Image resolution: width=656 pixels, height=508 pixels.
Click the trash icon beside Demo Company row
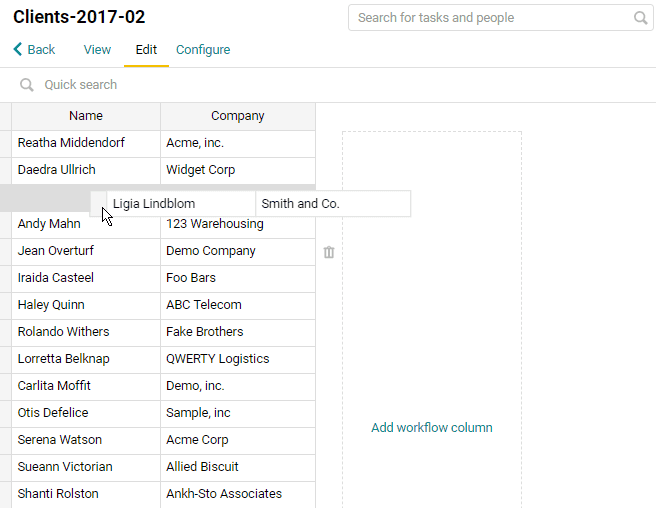pyautogui.click(x=329, y=252)
